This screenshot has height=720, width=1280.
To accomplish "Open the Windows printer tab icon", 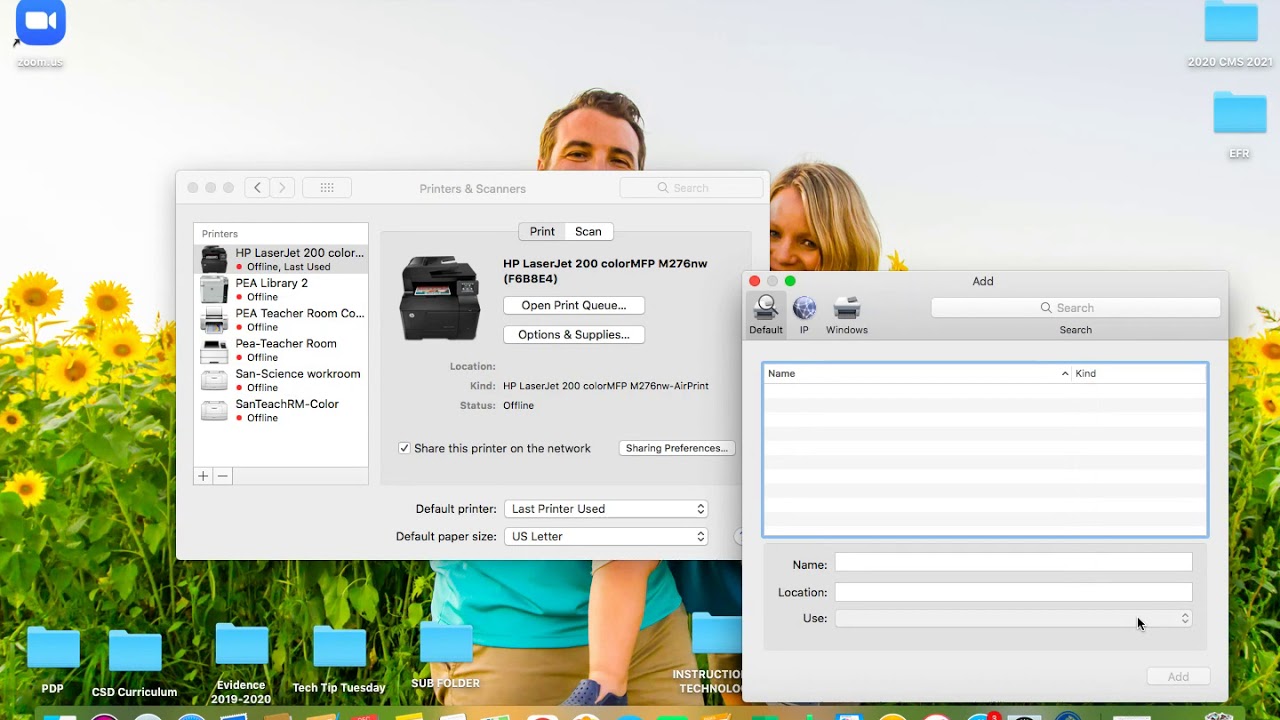I will click(x=847, y=314).
